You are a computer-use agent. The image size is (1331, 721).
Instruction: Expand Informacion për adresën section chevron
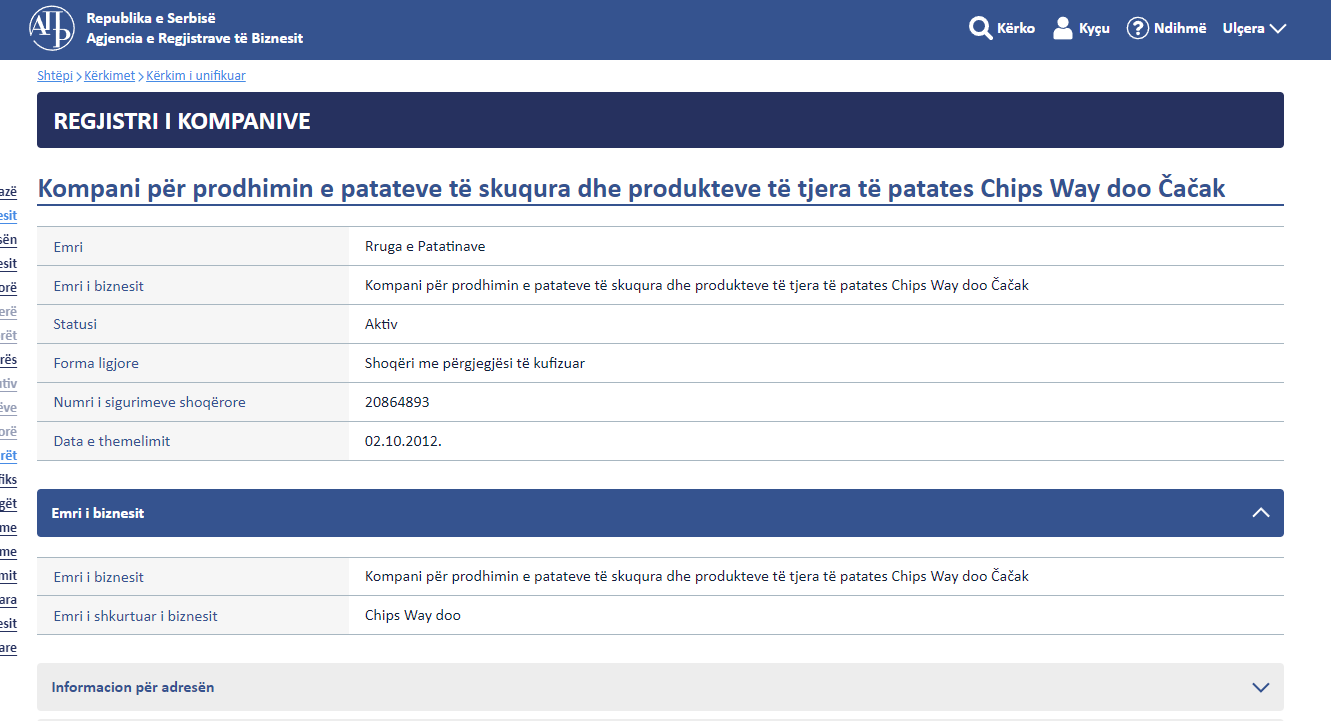(1261, 688)
